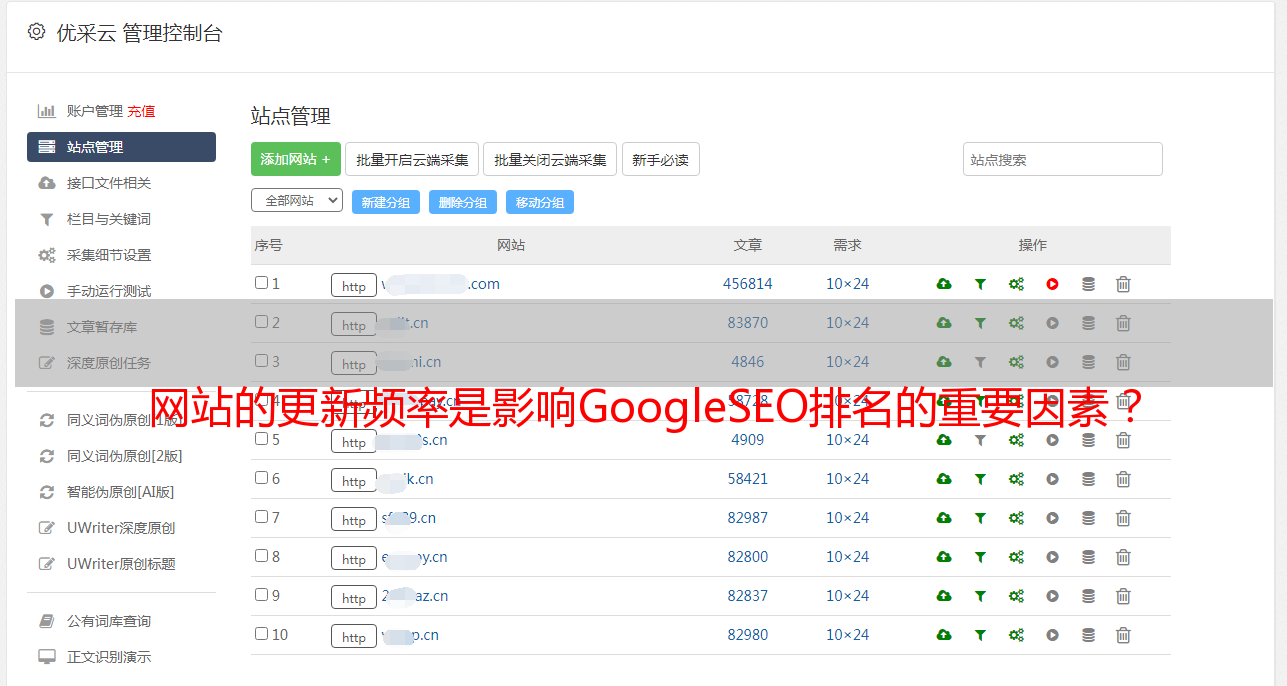Click the green filter funnel icon in row 8
The width and height of the screenshot is (1287, 686).
pos(980,557)
